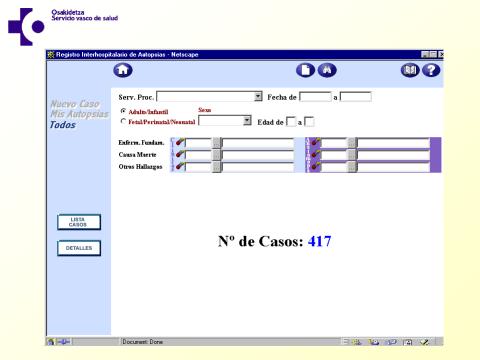The width and height of the screenshot is (480, 360).
Task: Click the Enferm. Fundam. code picker icon
Action: [x=180, y=142]
